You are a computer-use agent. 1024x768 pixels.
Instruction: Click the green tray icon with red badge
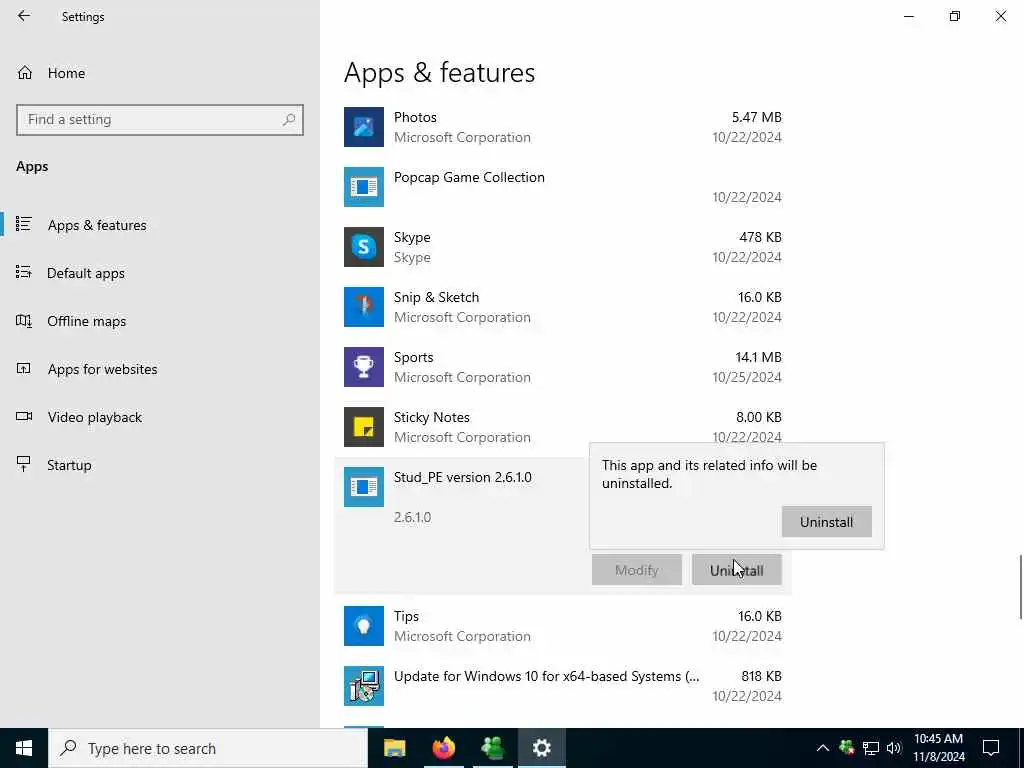[847, 748]
